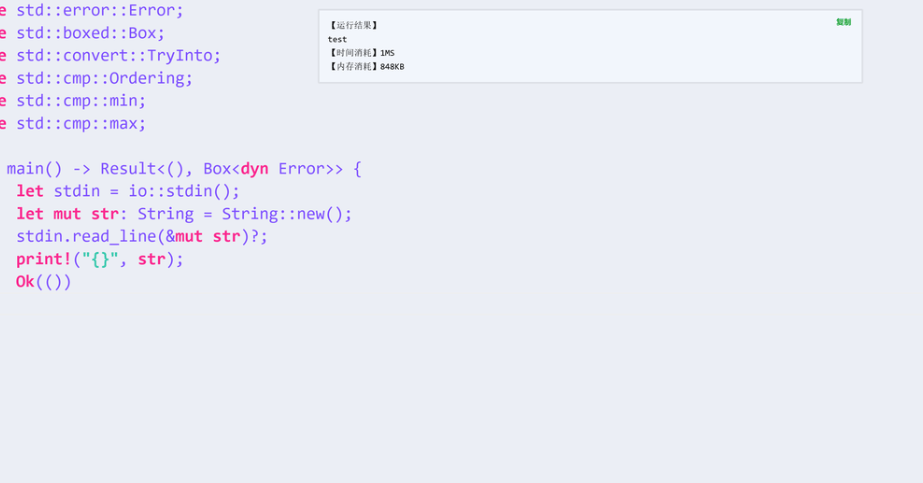
Task: Click the std::cmp::max import line
Action: point(81,124)
